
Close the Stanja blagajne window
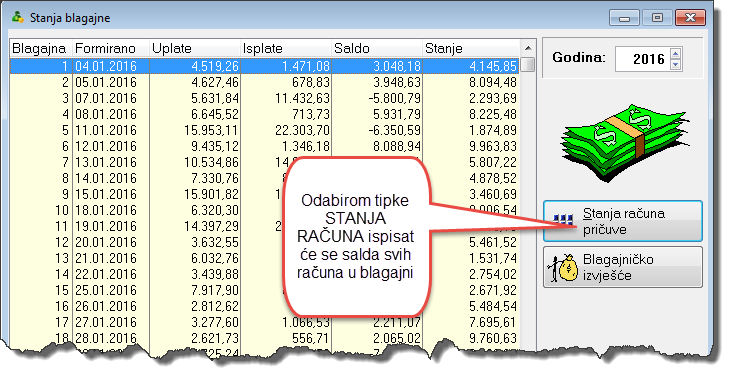coord(690,18)
